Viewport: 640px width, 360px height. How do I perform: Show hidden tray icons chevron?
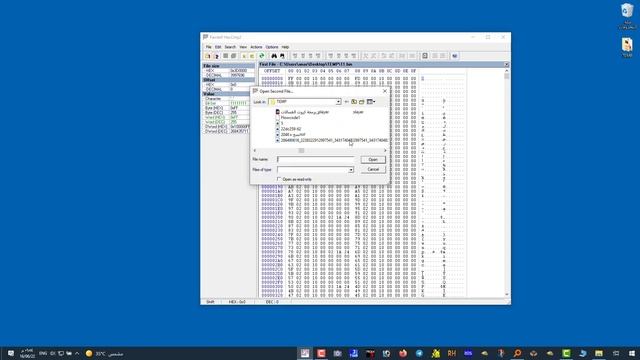pos(77,353)
